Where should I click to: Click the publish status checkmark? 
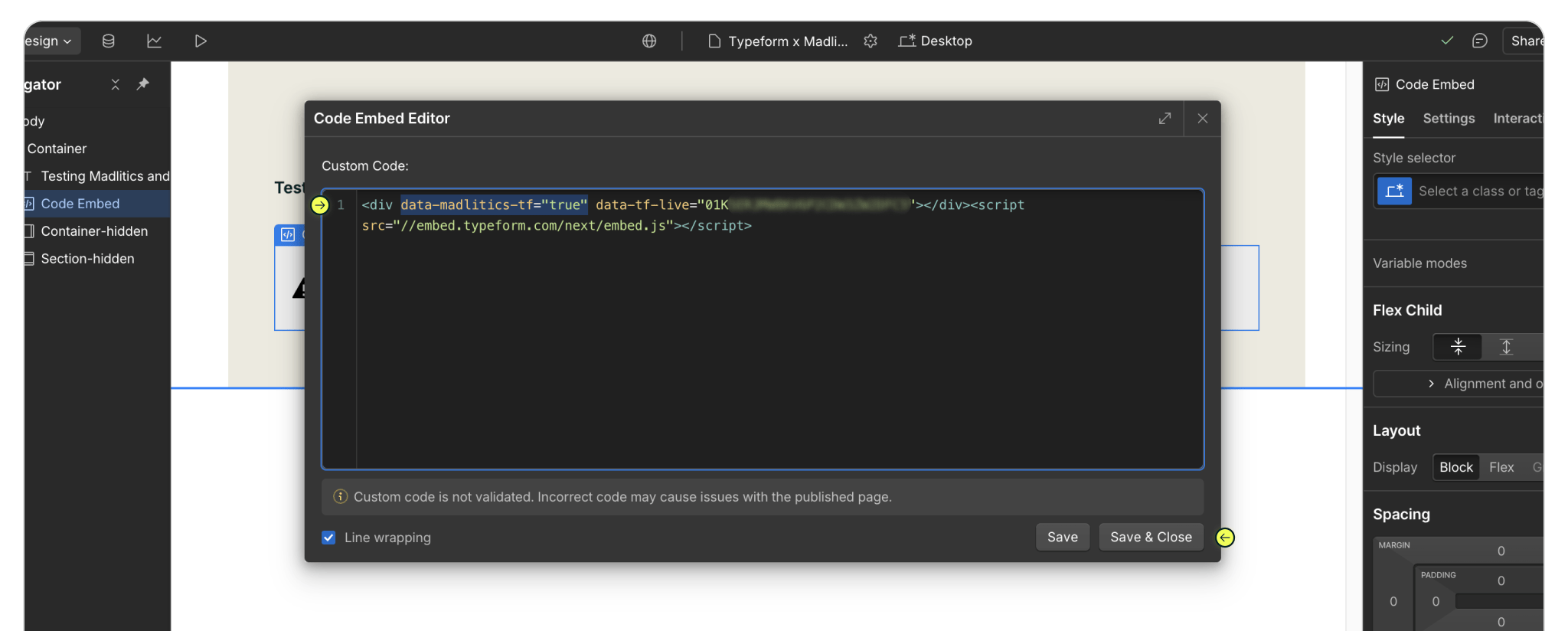click(1447, 41)
